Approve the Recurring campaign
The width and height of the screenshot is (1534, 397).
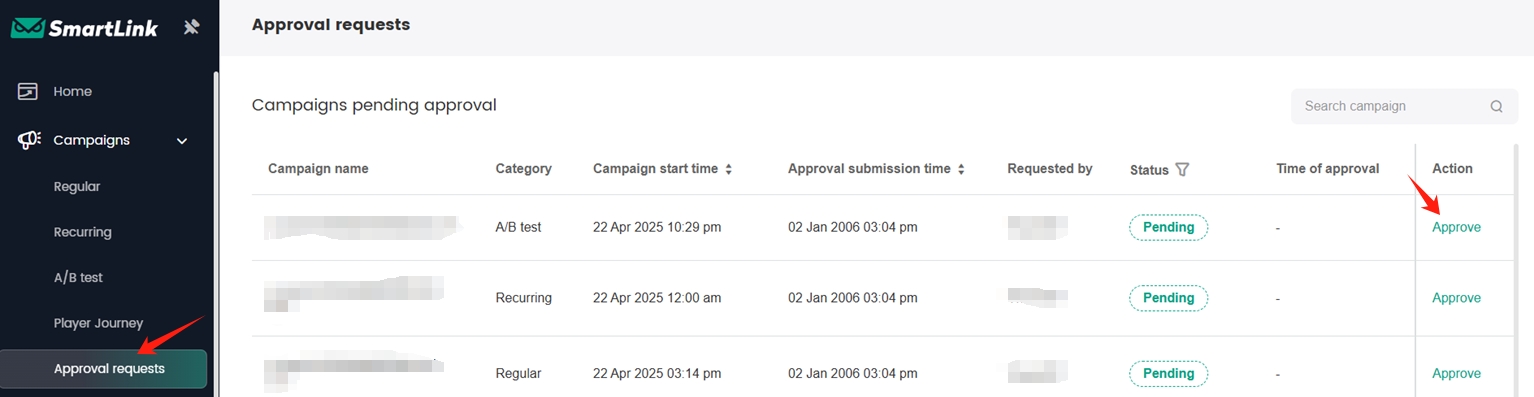[1456, 298]
